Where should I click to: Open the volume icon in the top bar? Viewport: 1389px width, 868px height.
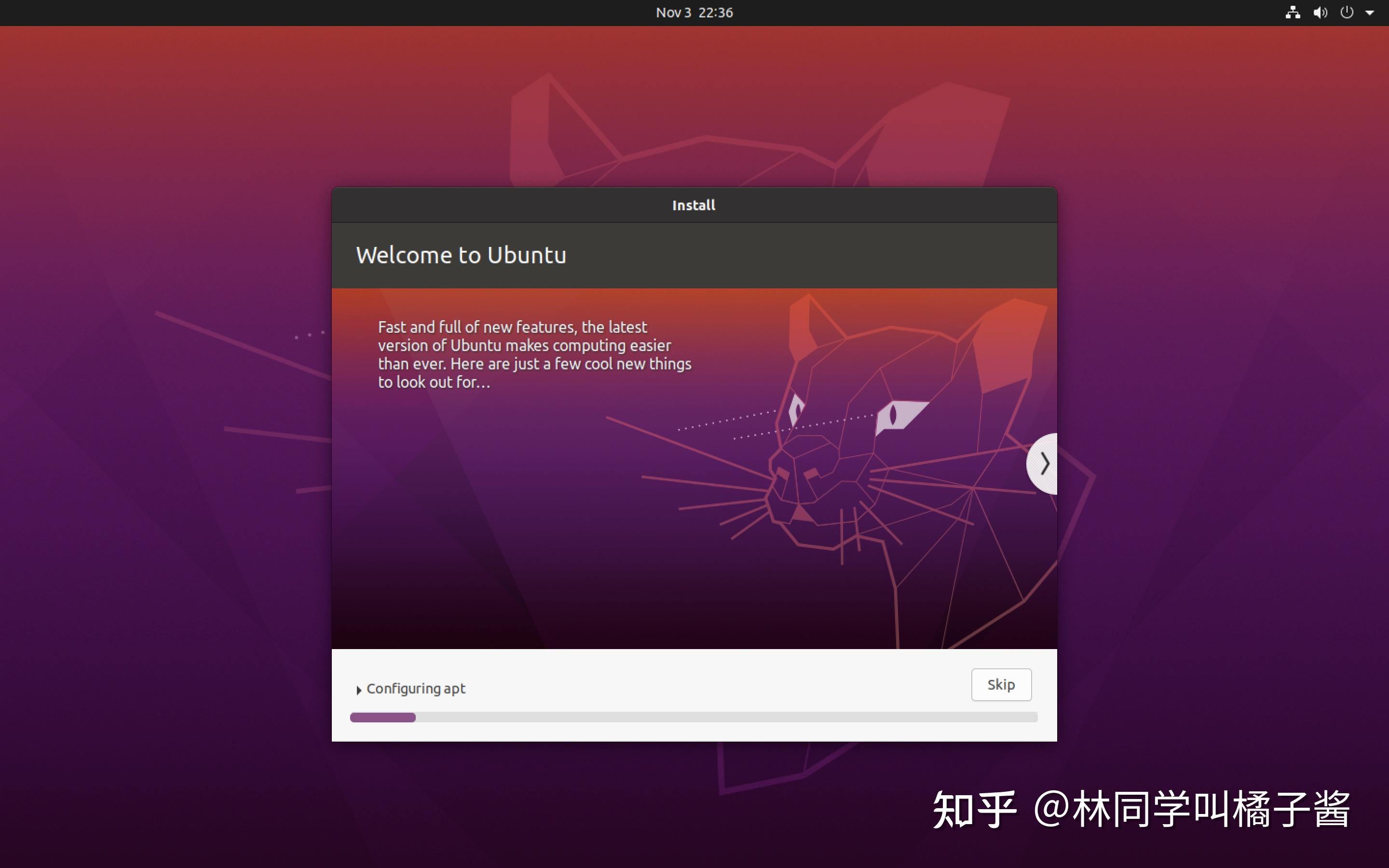1320,13
